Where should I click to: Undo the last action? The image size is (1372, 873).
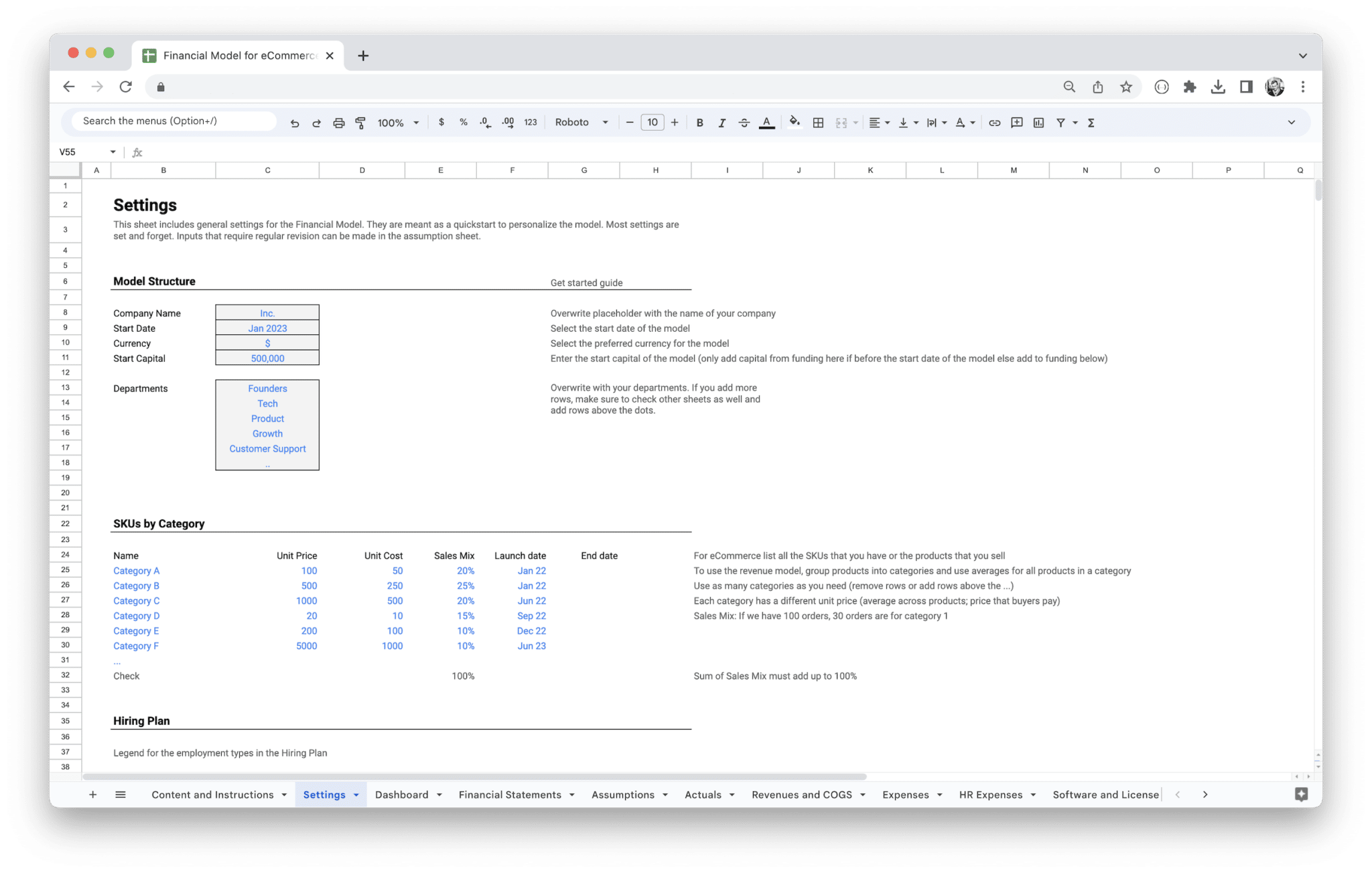coord(295,122)
